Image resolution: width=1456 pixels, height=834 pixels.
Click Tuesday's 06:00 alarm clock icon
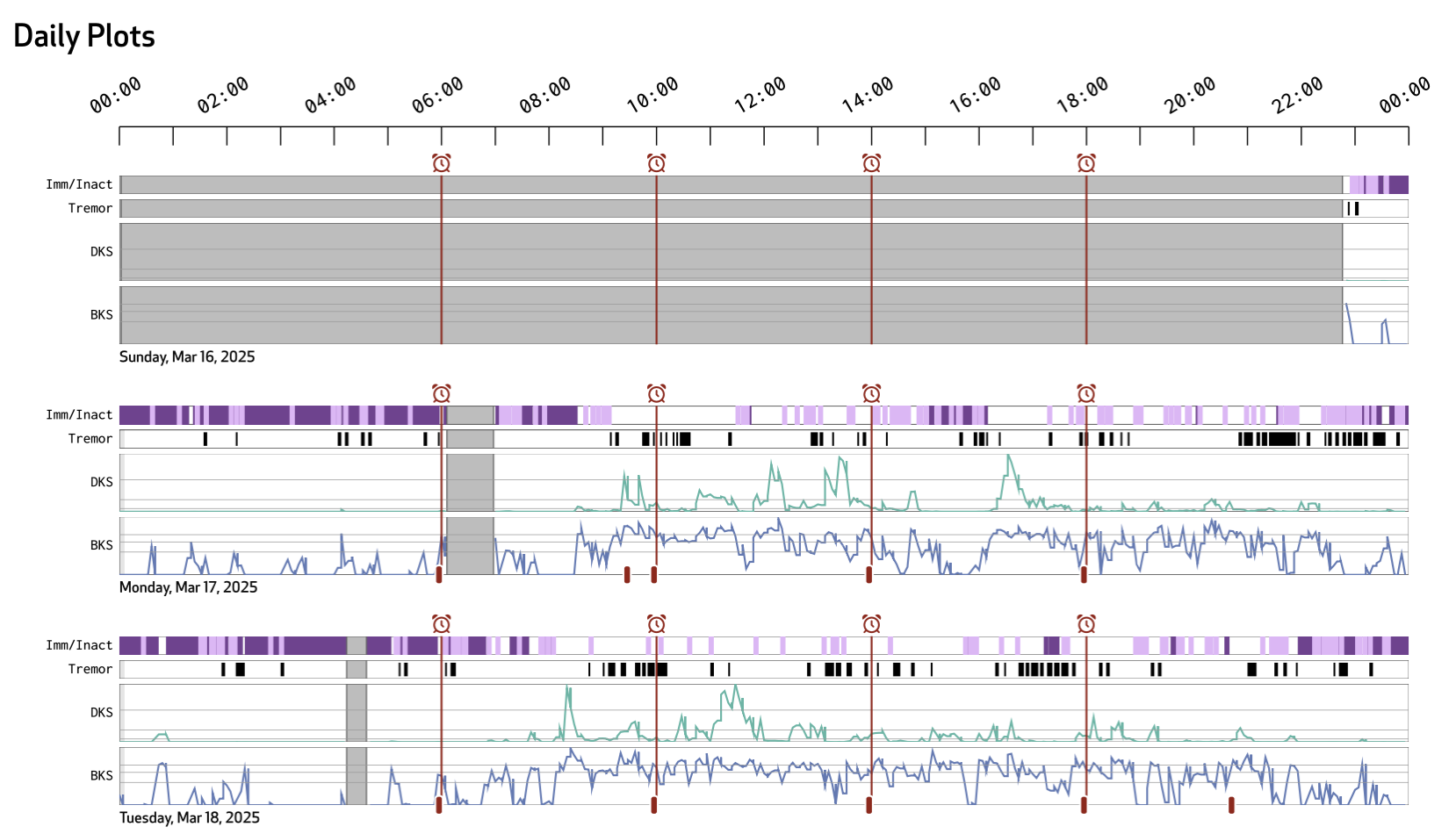click(x=442, y=624)
